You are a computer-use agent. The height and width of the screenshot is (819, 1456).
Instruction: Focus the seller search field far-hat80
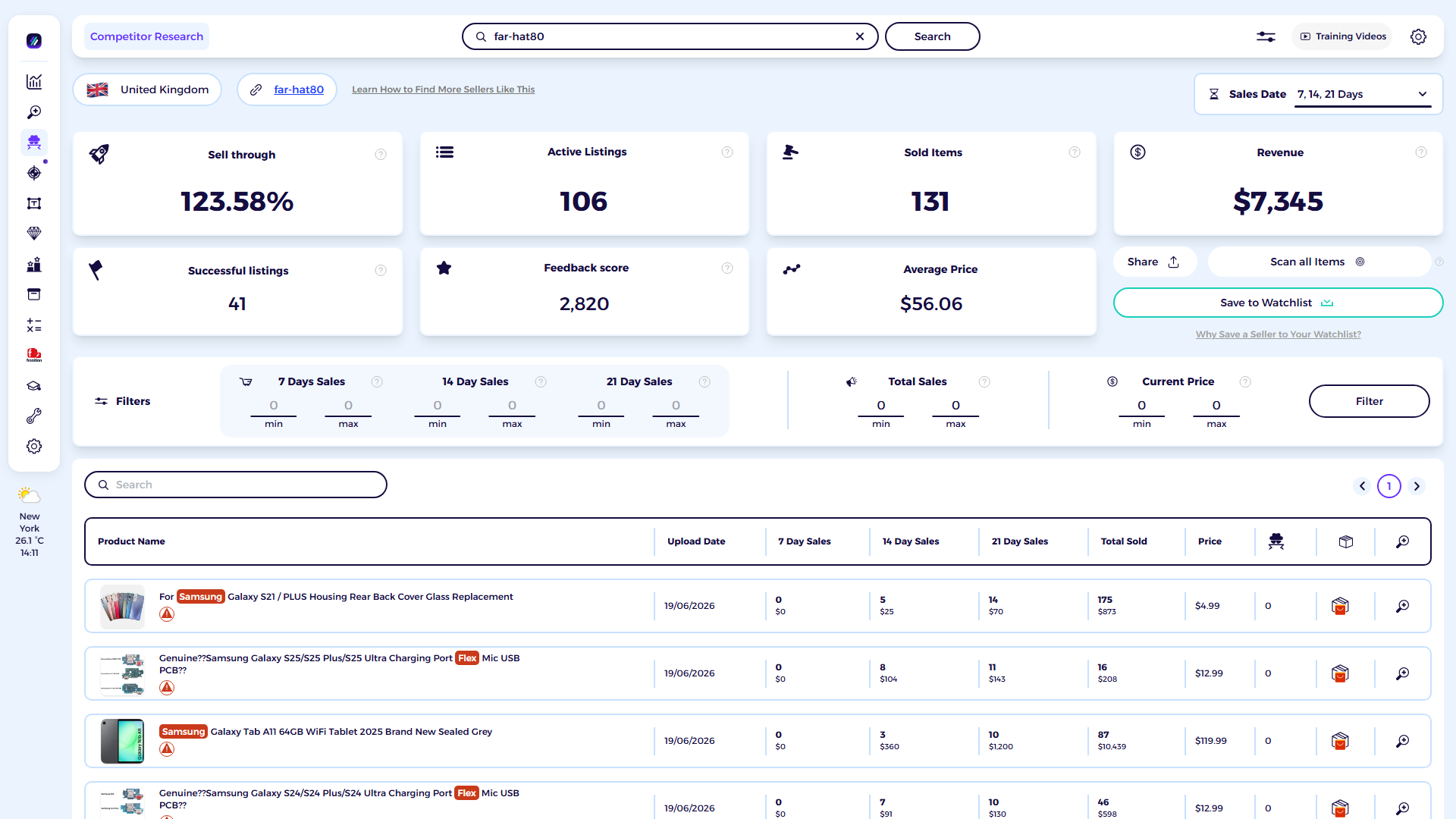[x=670, y=36]
